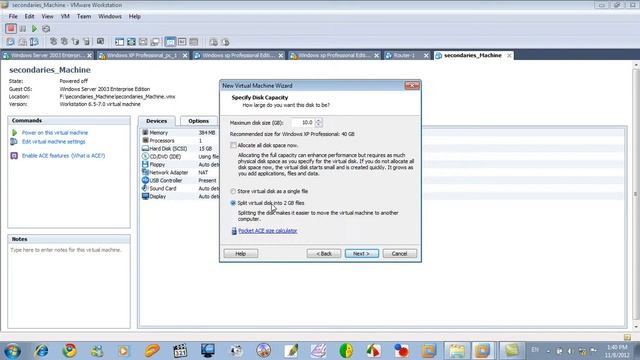The width and height of the screenshot is (640, 360).
Task: Click the highlighted Summary view toolbar icon
Action: tap(170, 42)
